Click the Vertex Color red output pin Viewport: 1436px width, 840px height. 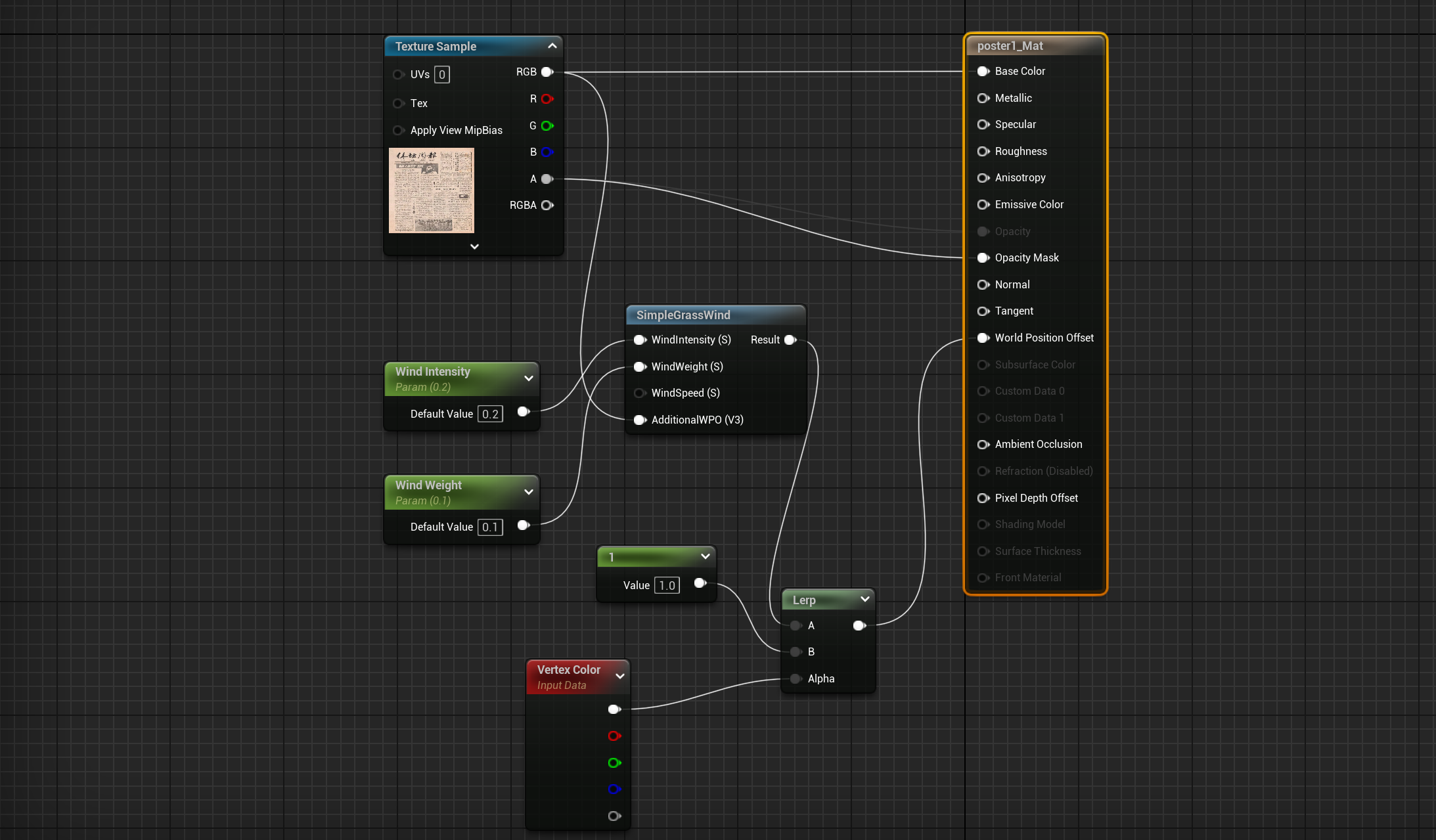coord(614,736)
